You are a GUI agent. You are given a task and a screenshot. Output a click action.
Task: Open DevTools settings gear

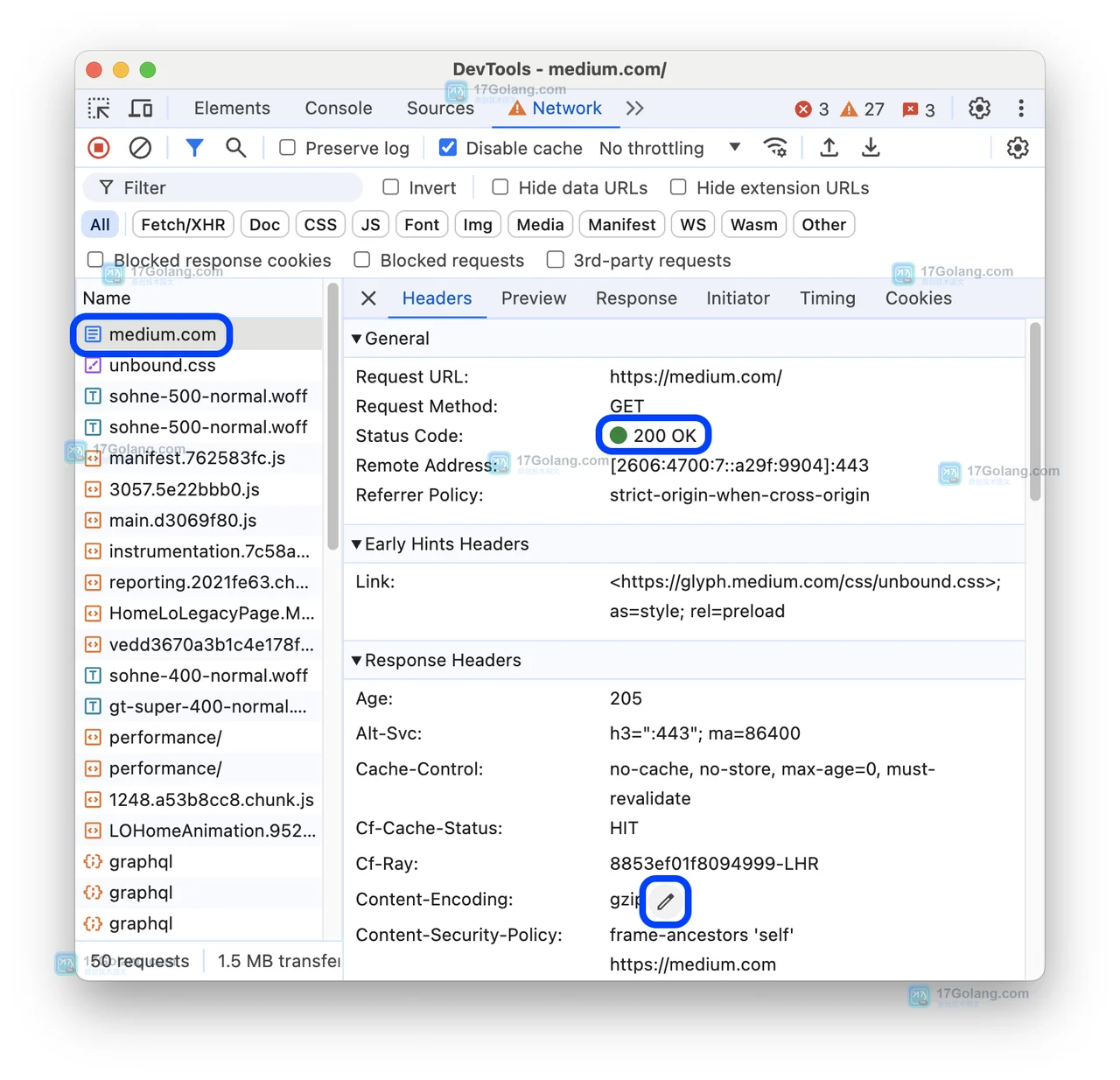979,109
